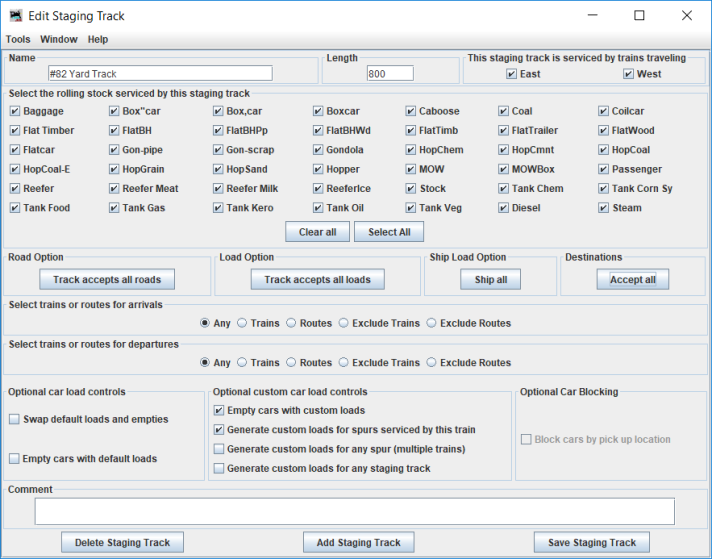712x559 pixels.
Task: Click inside the Comment text box
Action: click(x=354, y=511)
